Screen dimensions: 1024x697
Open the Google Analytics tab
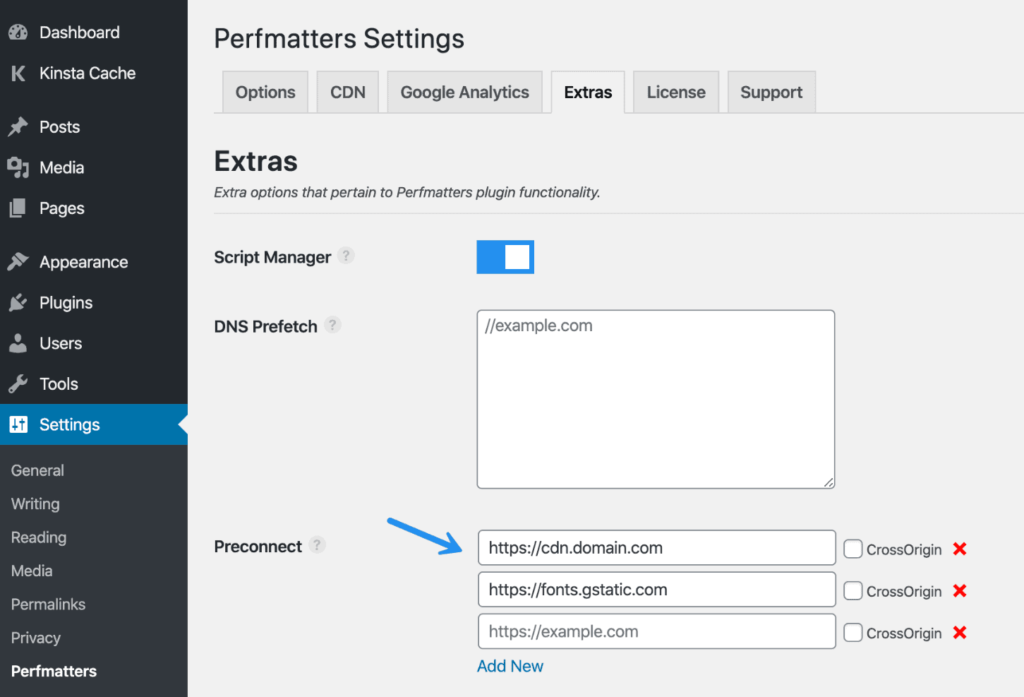click(464, 91)
